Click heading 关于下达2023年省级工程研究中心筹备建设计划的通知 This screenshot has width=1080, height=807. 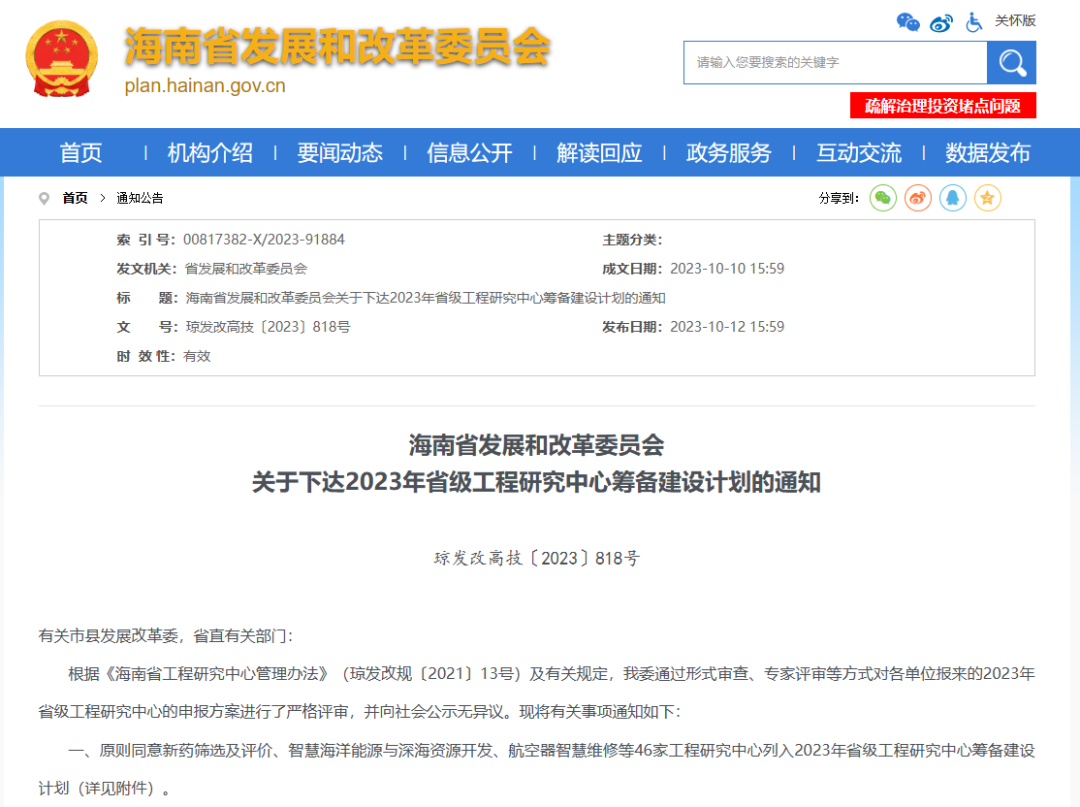[536, 482]
